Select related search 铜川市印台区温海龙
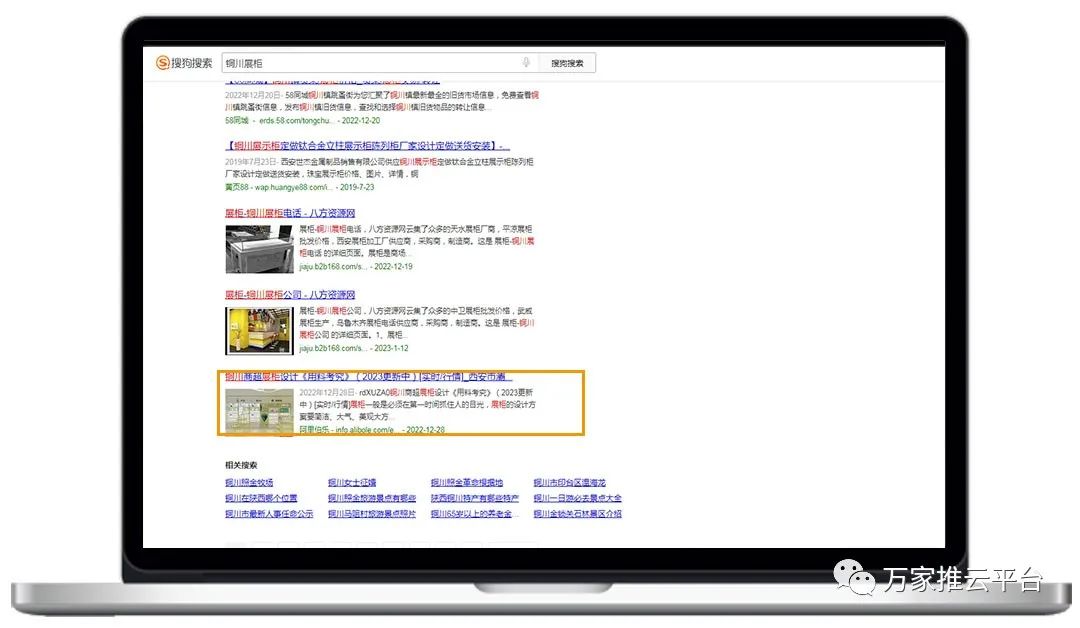The height and width of the screenshot is (628, 1080). [569, 483]
